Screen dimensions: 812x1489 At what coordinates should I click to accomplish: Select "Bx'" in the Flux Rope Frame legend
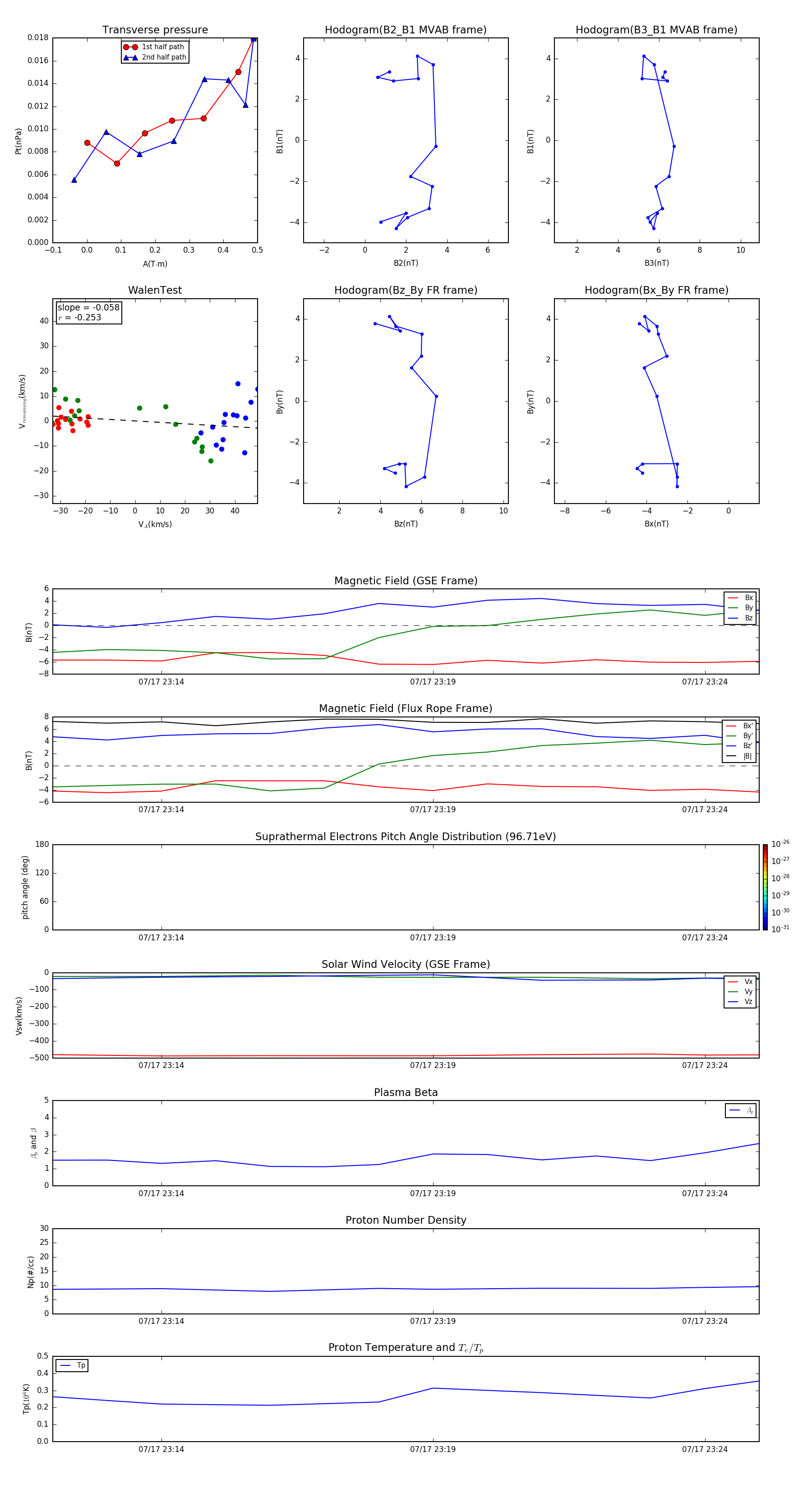click(x=740, y=726)
